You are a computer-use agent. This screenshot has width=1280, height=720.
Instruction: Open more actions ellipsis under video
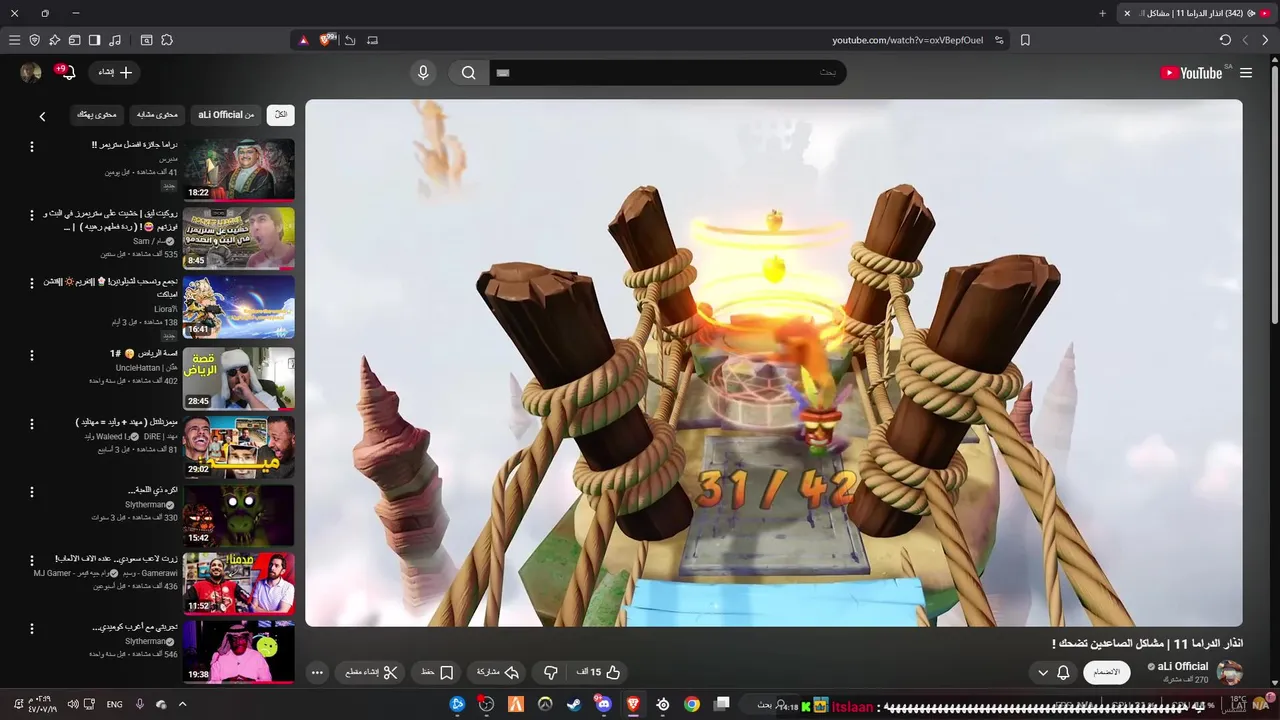coord(317,672)
